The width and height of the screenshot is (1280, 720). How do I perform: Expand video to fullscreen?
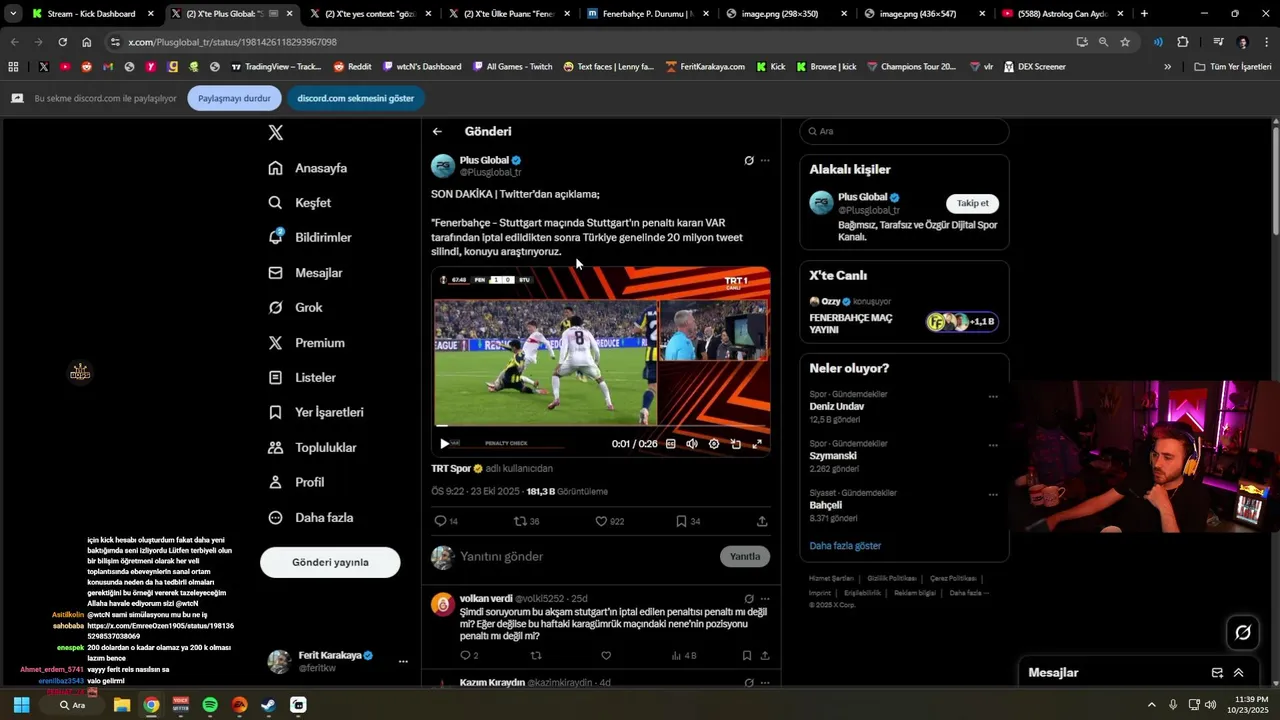coord(757,444)
